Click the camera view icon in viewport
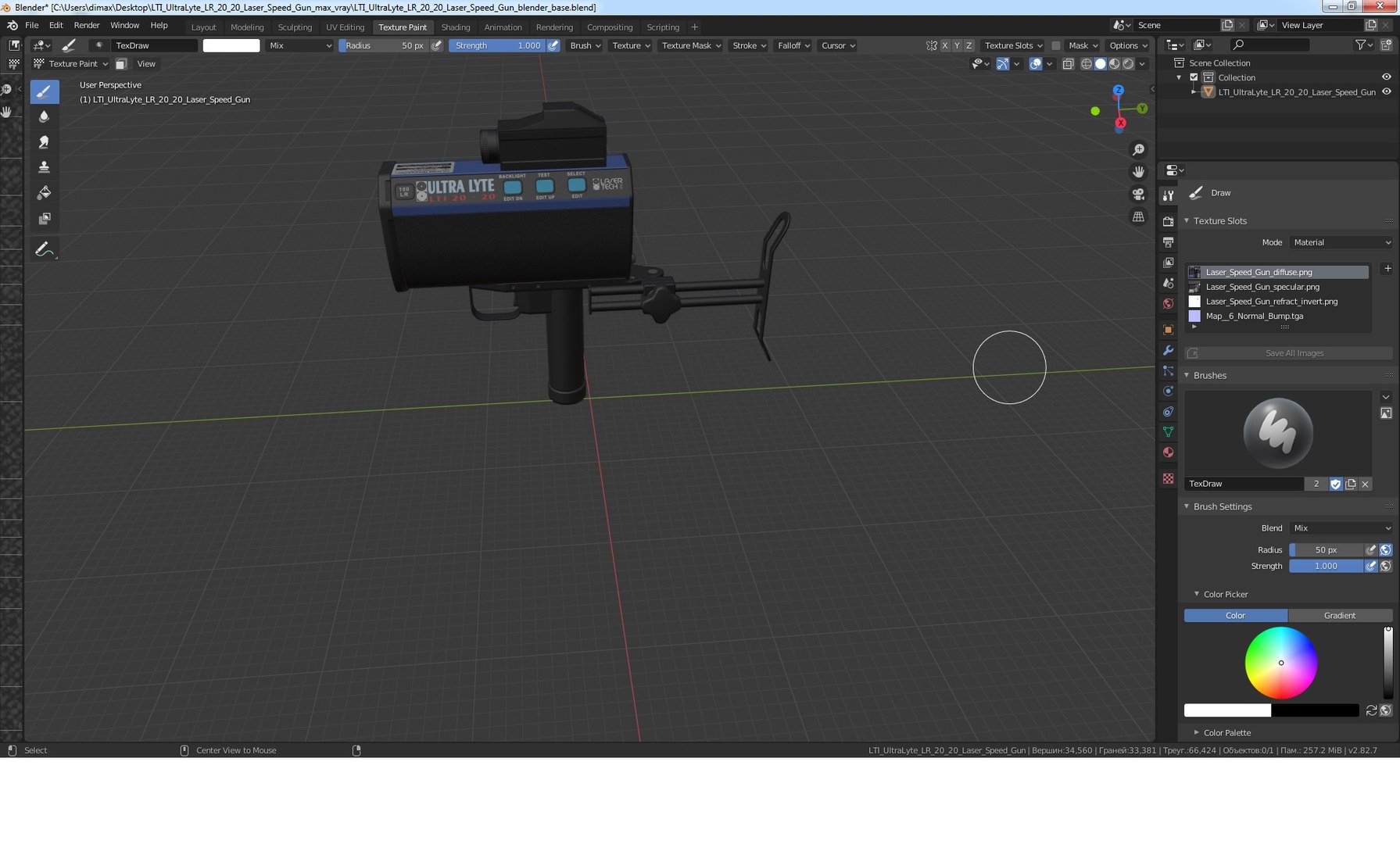The width and height of the screenshot is (1400, 844). pyautogui.click(x=1138, y=194)
